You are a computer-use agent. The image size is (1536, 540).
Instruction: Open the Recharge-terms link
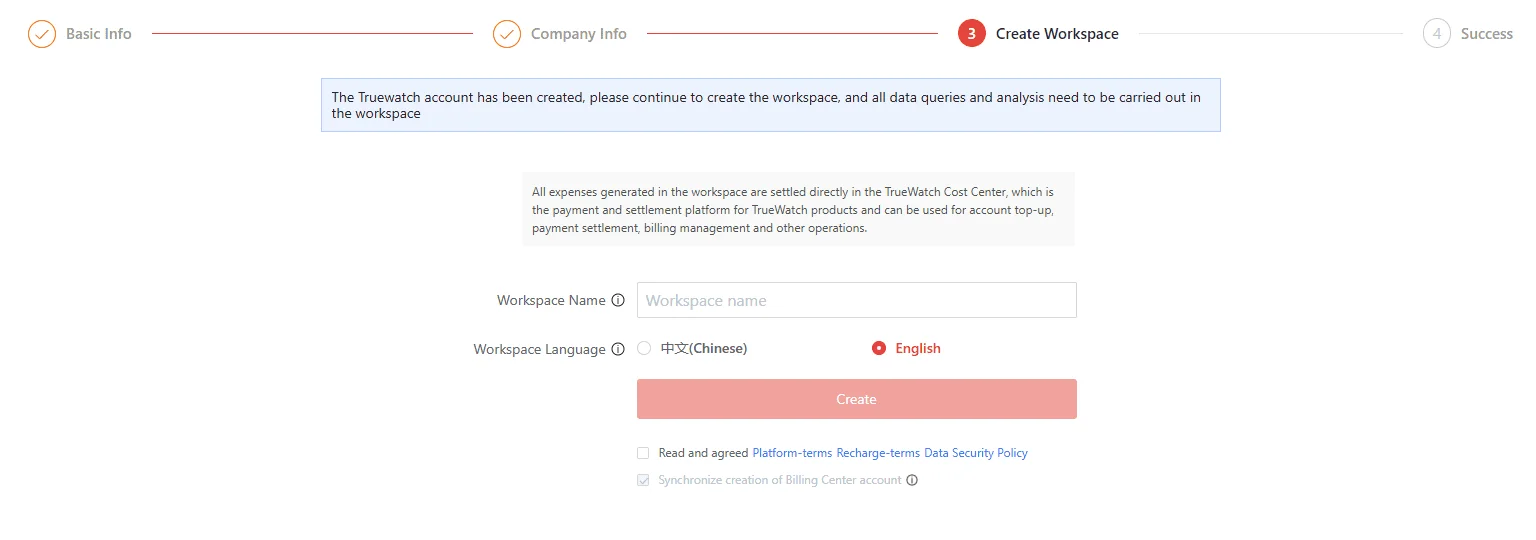click(x=878, y=453)
